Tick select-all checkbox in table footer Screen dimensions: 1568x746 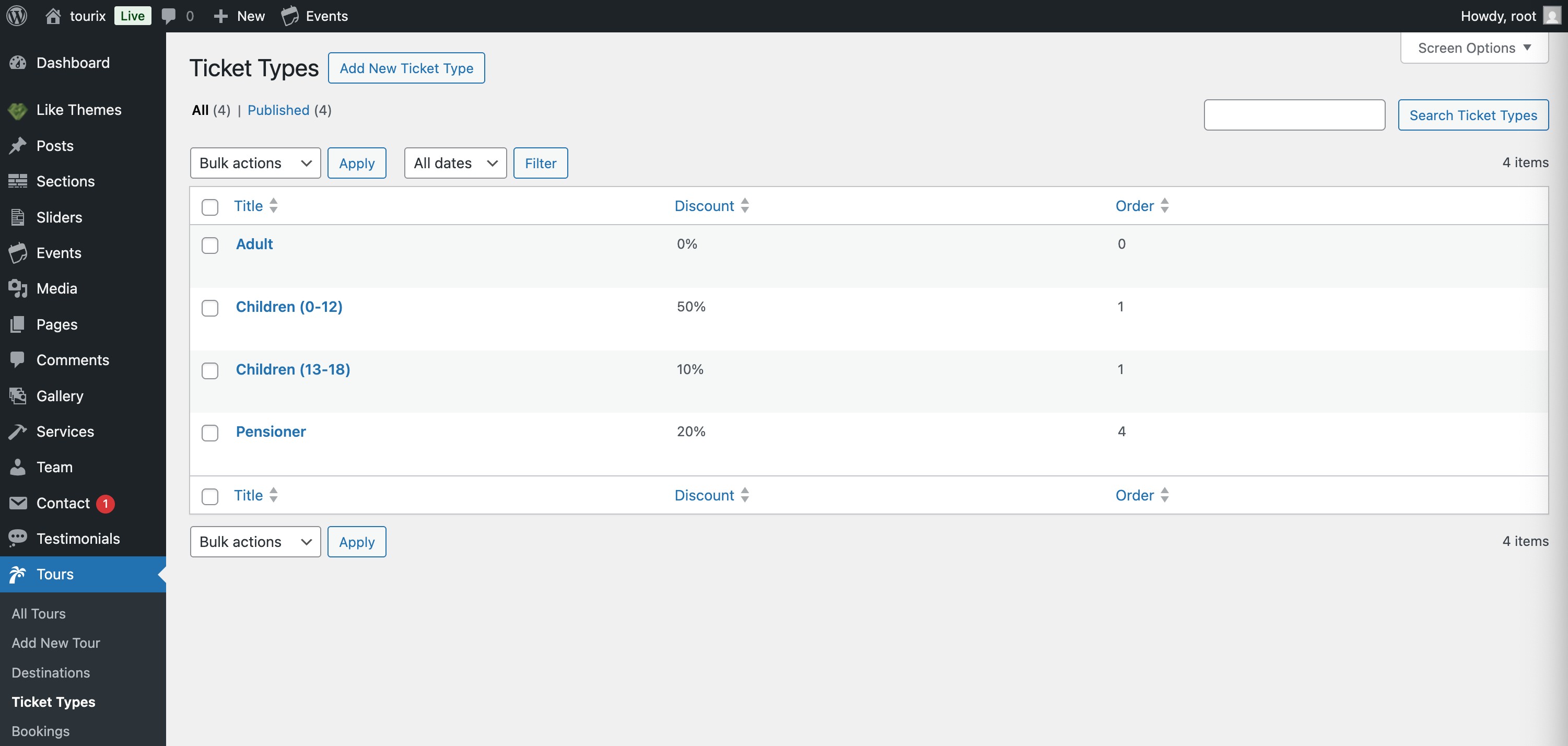(210, 497)
